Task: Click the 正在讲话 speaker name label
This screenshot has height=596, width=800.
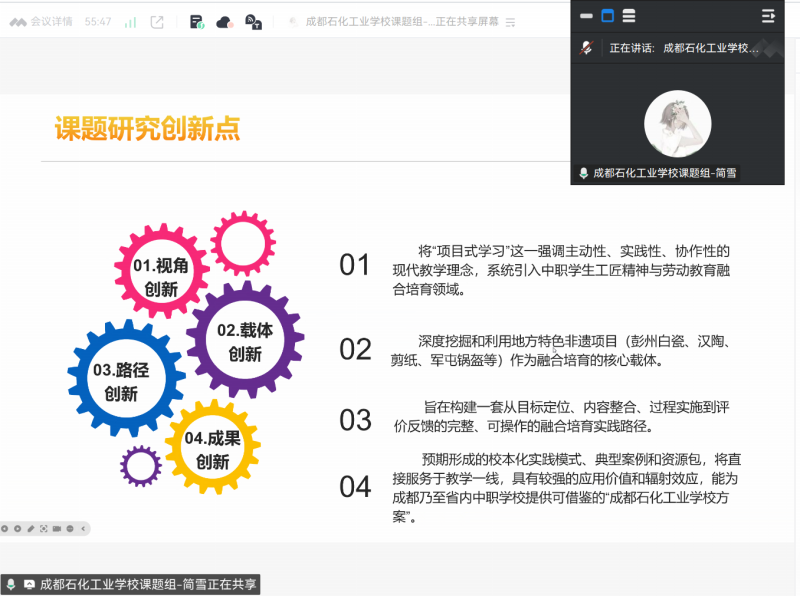Action: click(x=684, y=48)
